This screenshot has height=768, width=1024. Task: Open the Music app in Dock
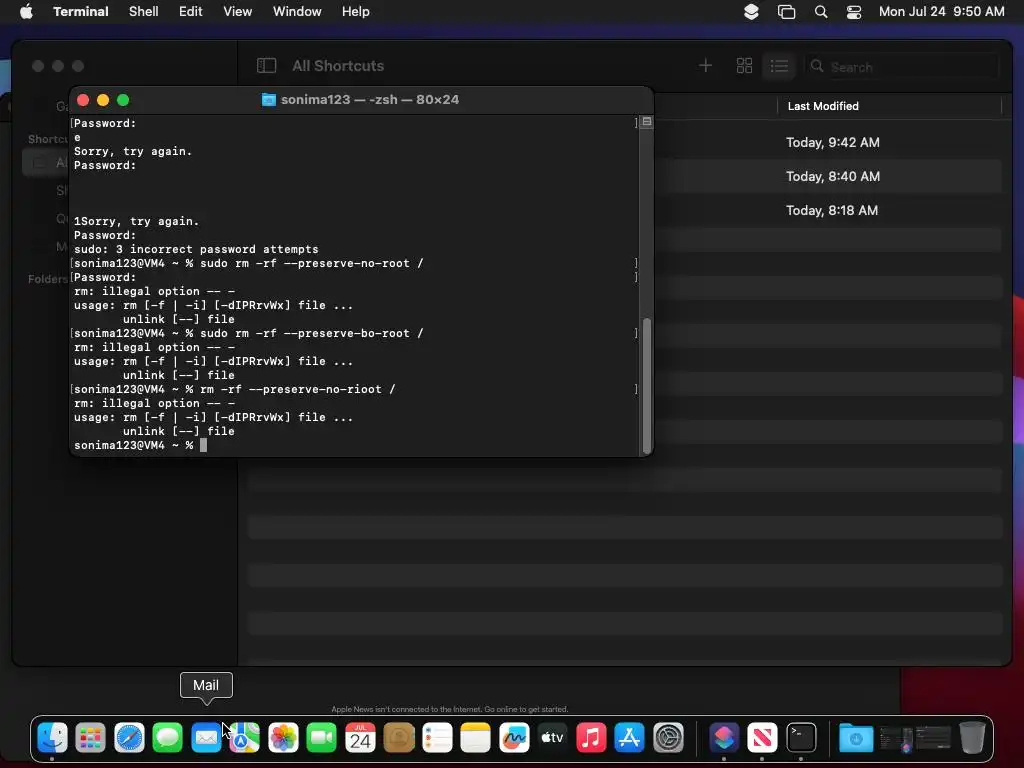[591, 738]
